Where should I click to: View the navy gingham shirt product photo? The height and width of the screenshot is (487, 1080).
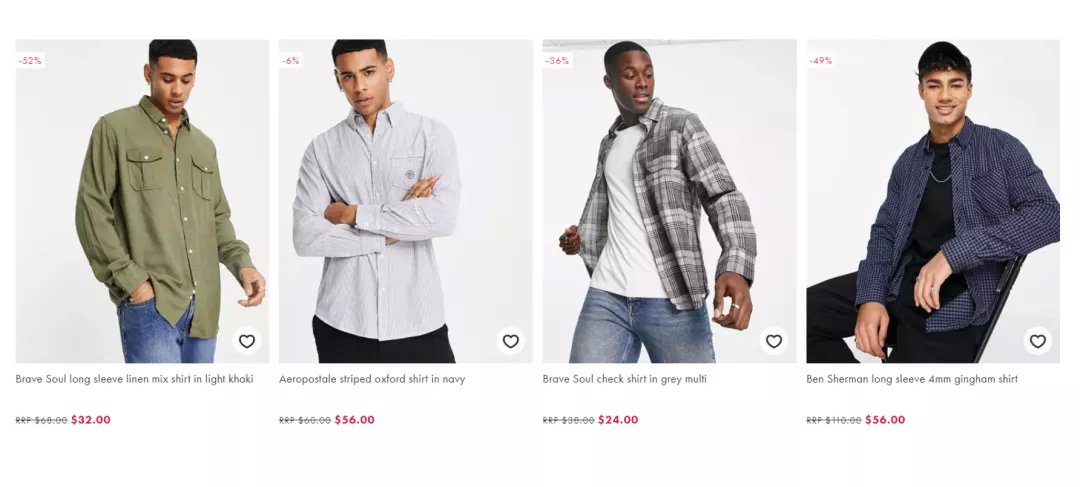click(933, 201)
